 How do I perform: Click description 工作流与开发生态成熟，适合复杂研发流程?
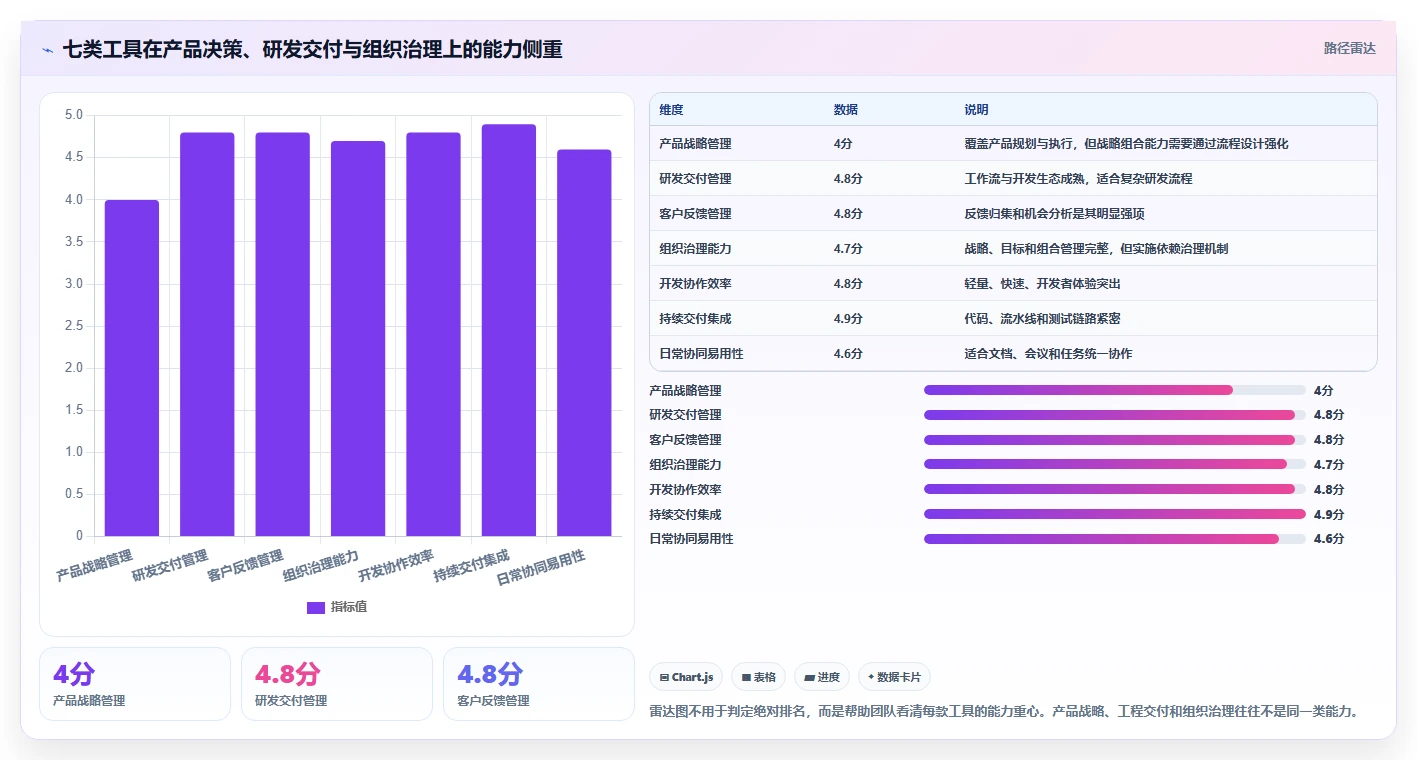tap(1078, 179)
